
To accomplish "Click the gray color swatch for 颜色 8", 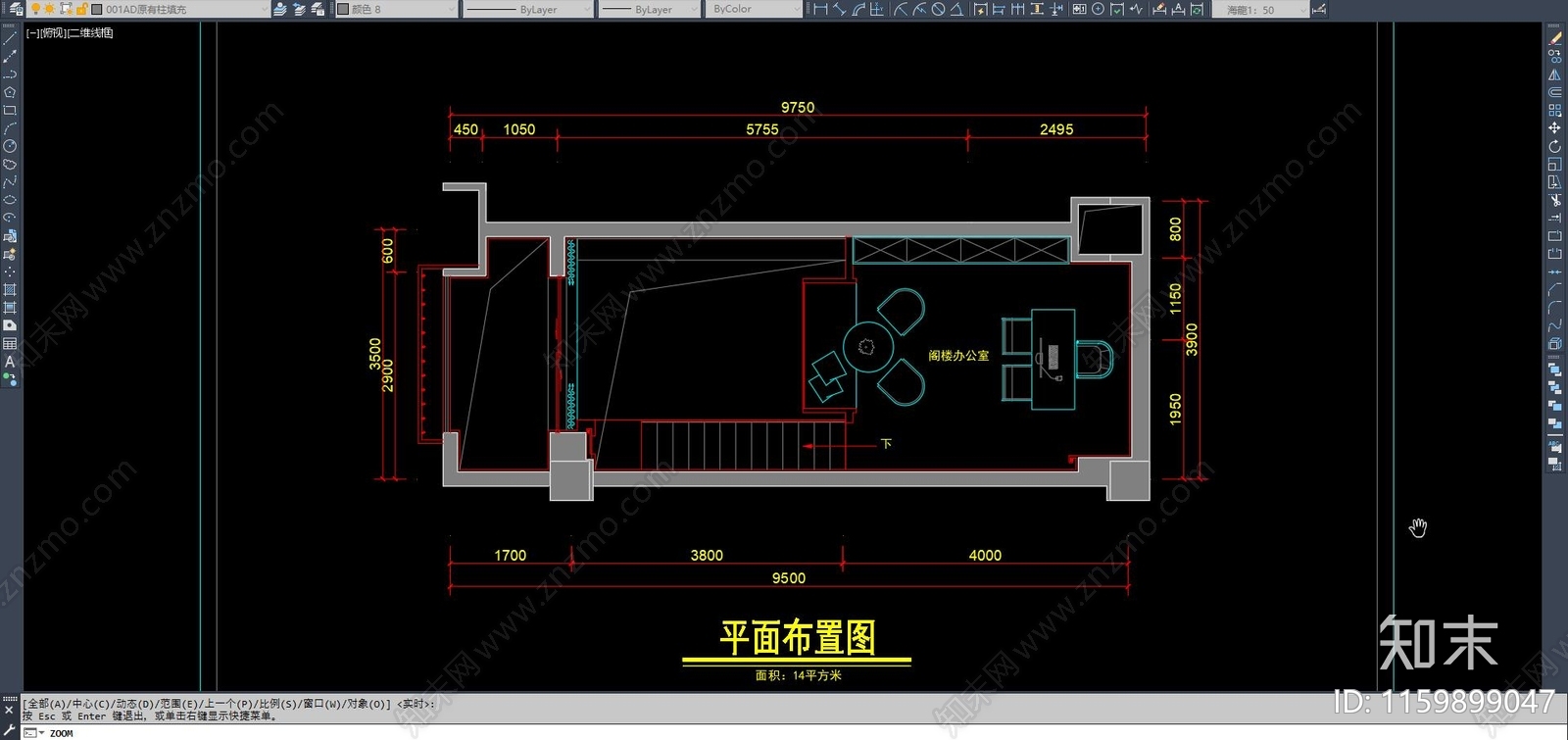I will (x=343, y=9).
